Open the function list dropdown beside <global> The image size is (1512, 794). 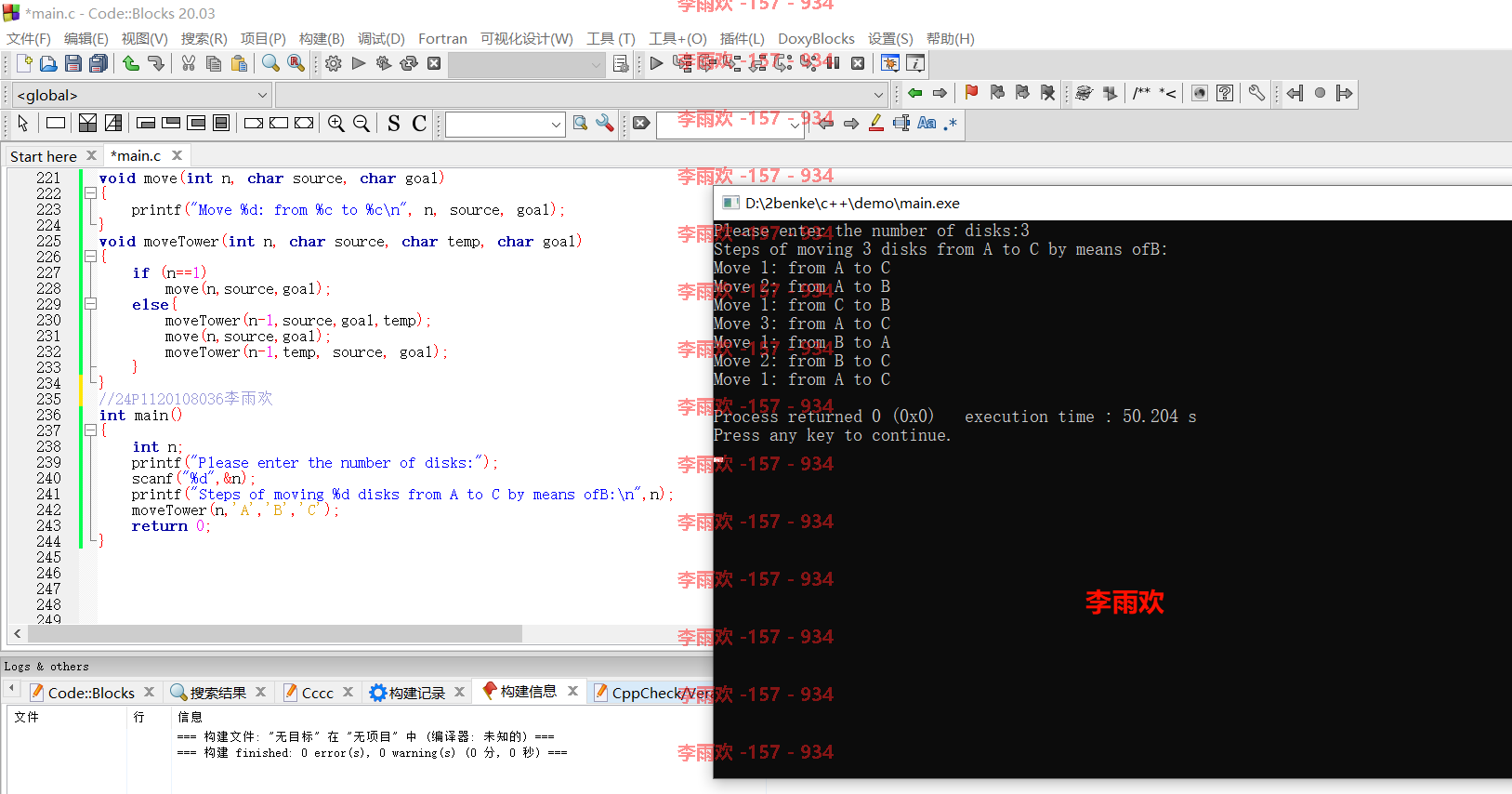pyautogui.click(x=582, y=95)
